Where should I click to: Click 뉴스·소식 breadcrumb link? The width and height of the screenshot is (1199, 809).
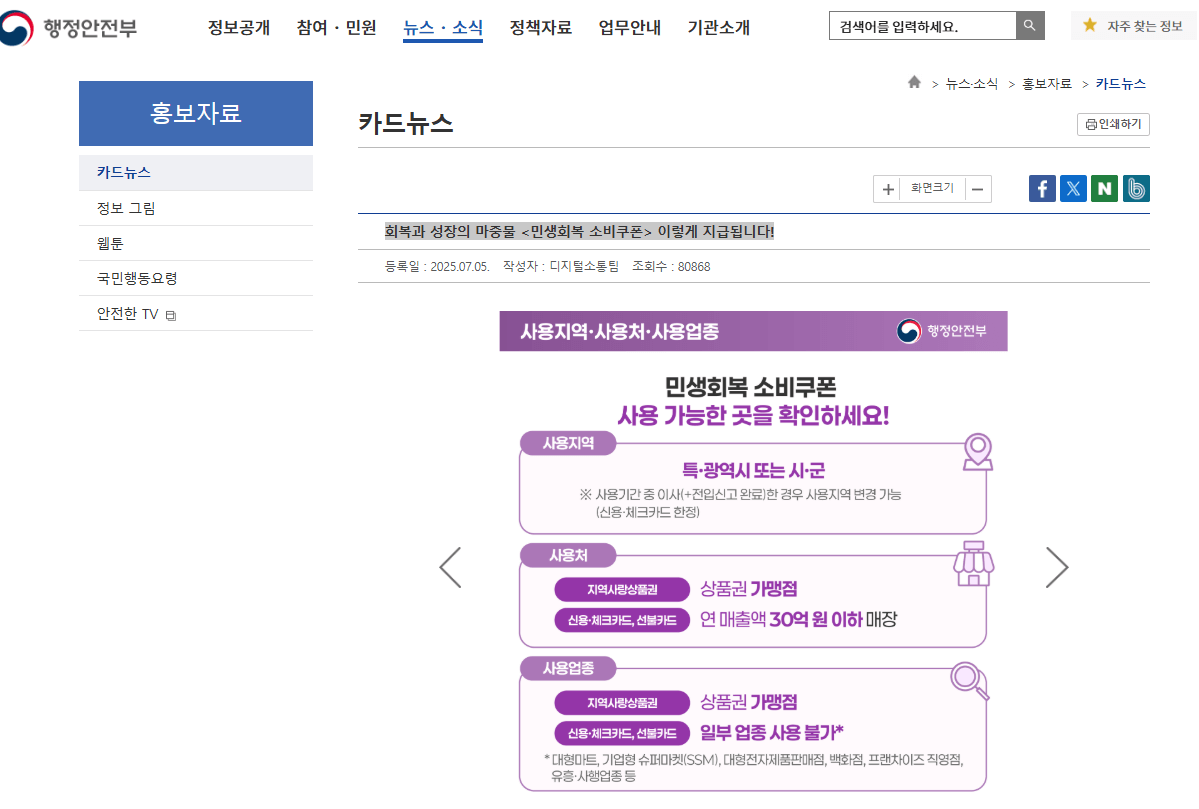[971, 83]
